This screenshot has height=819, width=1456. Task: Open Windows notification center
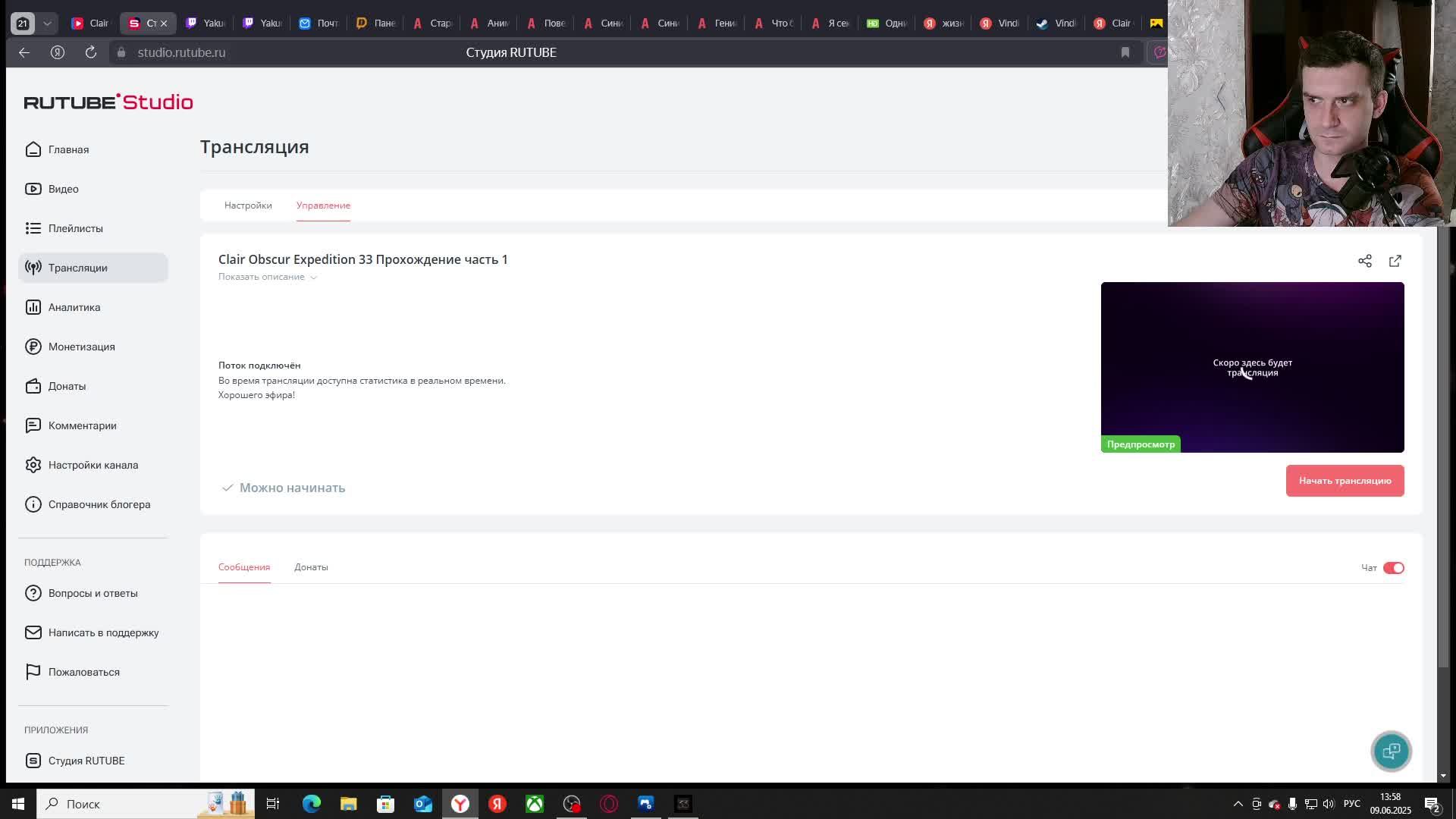[x=1432, y=805]
